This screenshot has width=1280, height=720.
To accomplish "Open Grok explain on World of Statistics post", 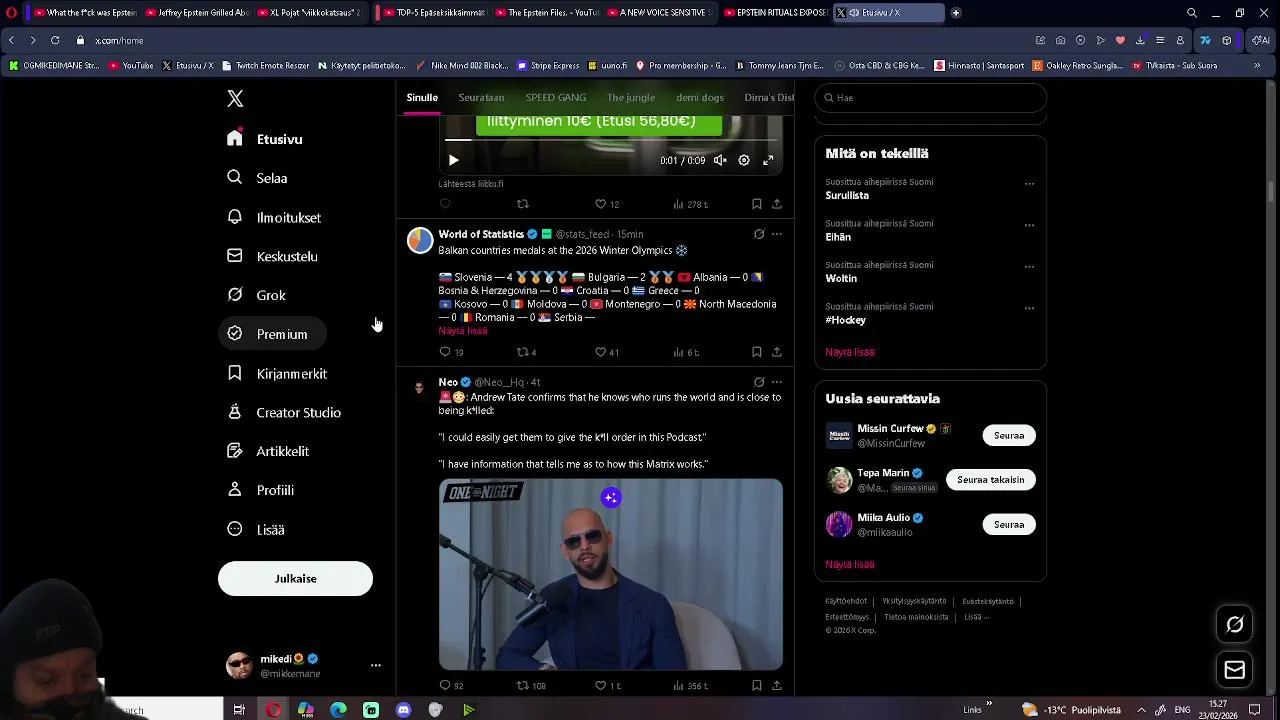I will coord(759,234).
